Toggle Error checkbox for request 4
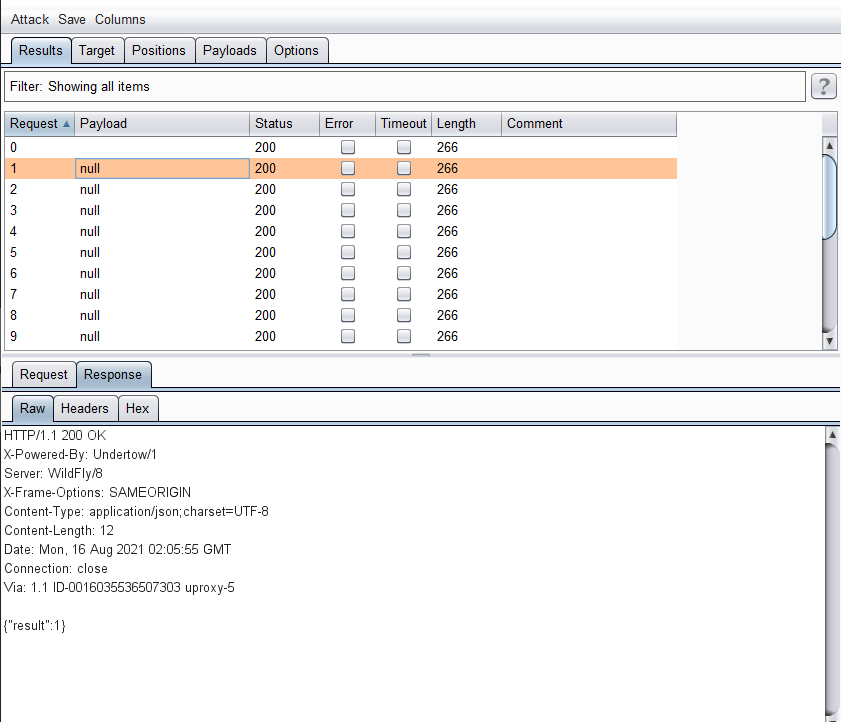The width and height of the screenshot is (841, 722). [x=348, y=231]
